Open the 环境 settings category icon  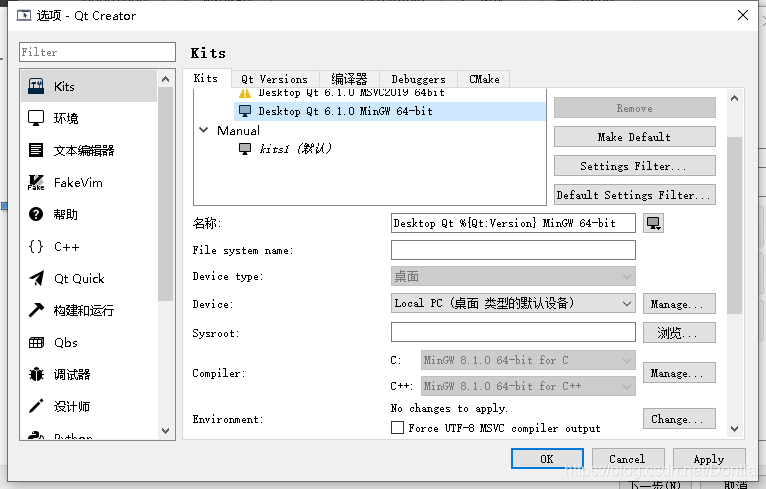point(36,118)
